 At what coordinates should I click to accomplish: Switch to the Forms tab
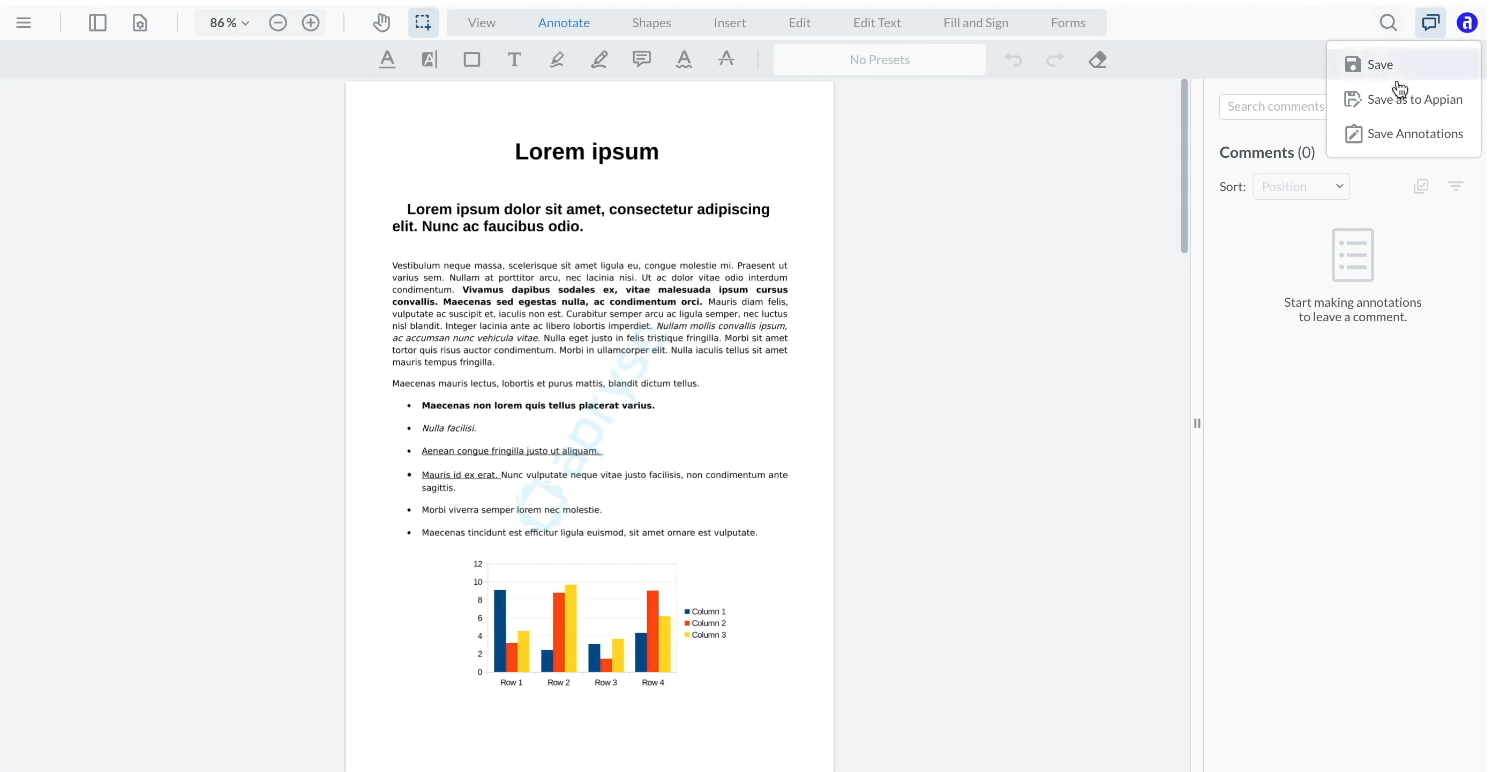click(x=1068, y=22)
